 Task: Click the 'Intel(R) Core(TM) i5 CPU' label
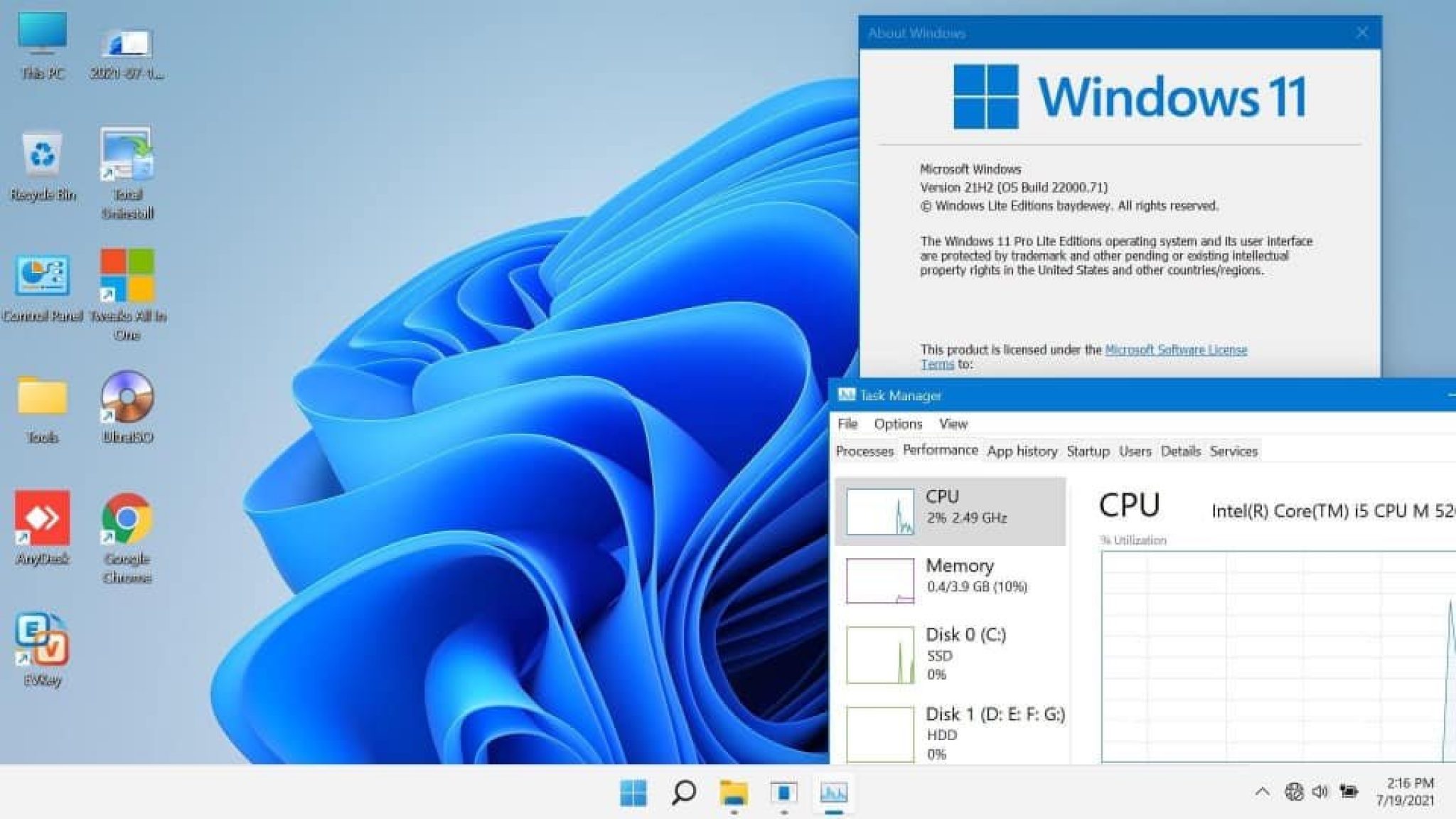pos(1334,510)
